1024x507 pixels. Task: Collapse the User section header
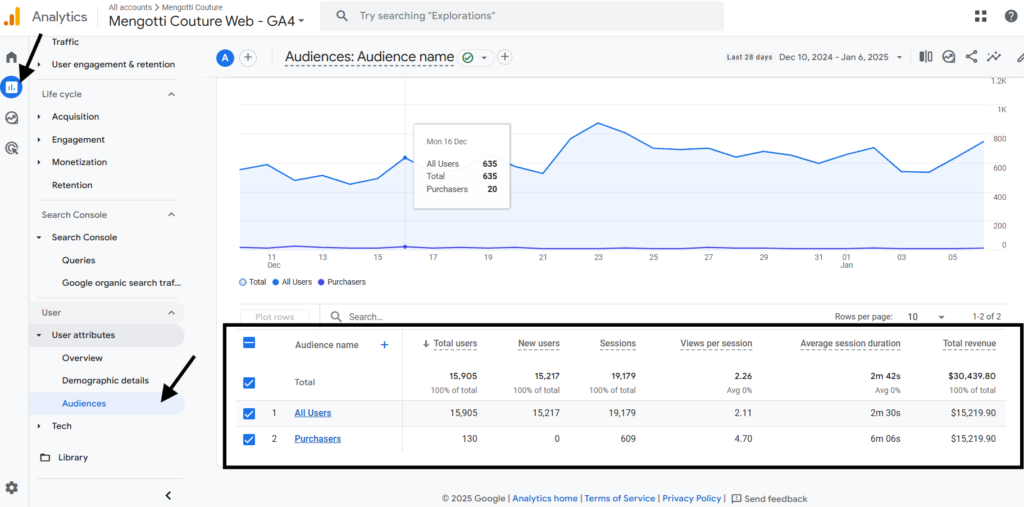click(171, 312)
